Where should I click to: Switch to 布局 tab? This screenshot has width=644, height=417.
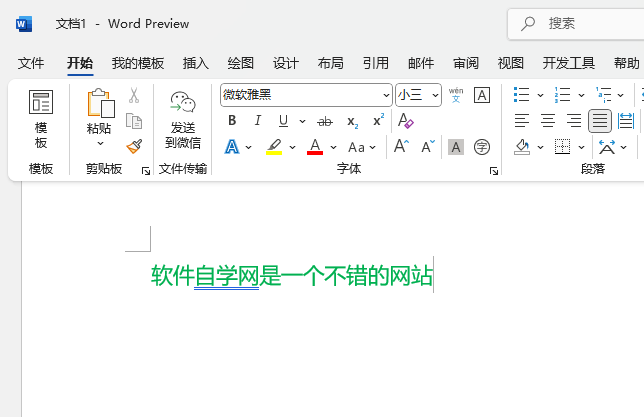point(330,63)
